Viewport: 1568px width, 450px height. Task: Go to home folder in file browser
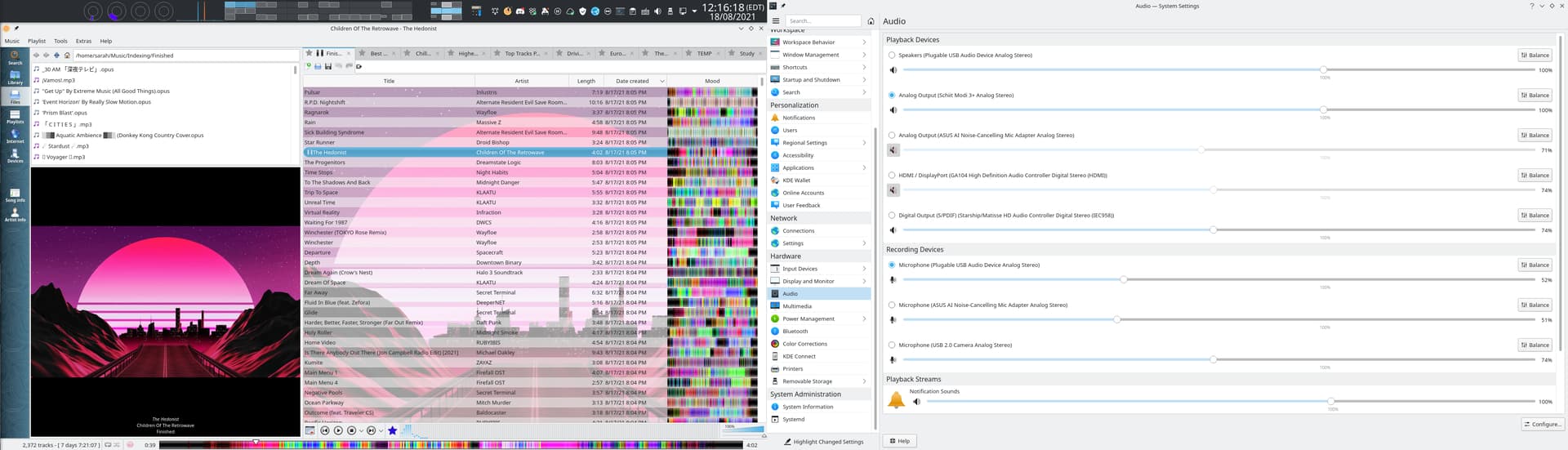67,56
